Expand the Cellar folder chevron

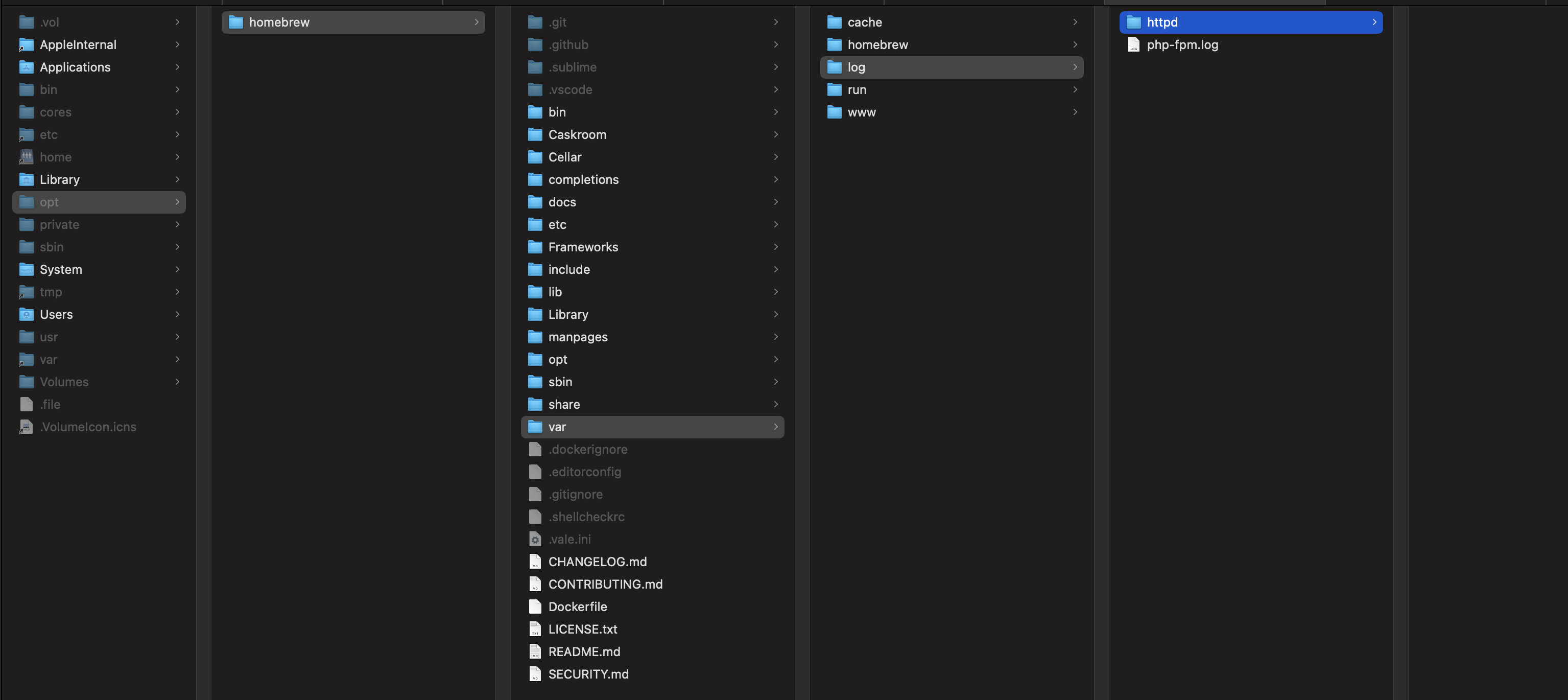[x=775, y=157]
